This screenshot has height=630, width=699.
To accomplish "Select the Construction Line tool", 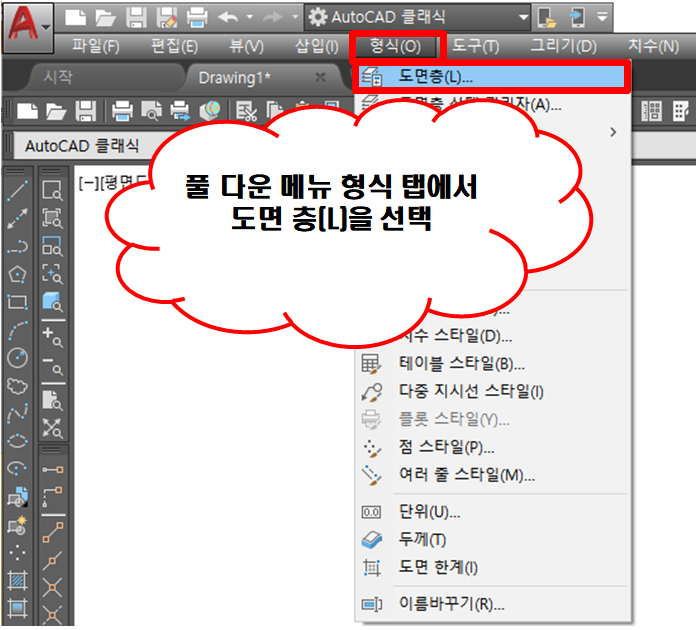I will click(17, 218).
